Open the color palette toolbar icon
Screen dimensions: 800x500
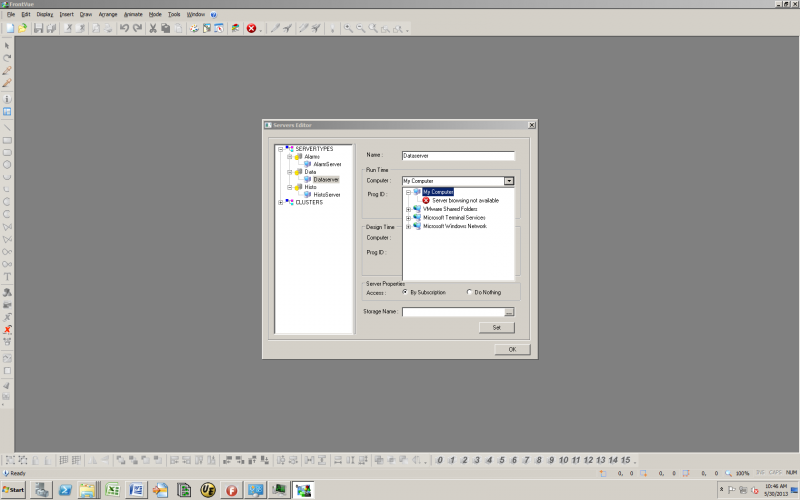click(194, 29)
